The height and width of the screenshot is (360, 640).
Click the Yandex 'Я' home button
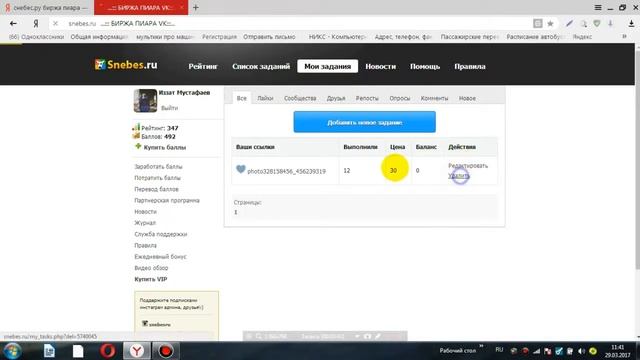pos(36,24)
